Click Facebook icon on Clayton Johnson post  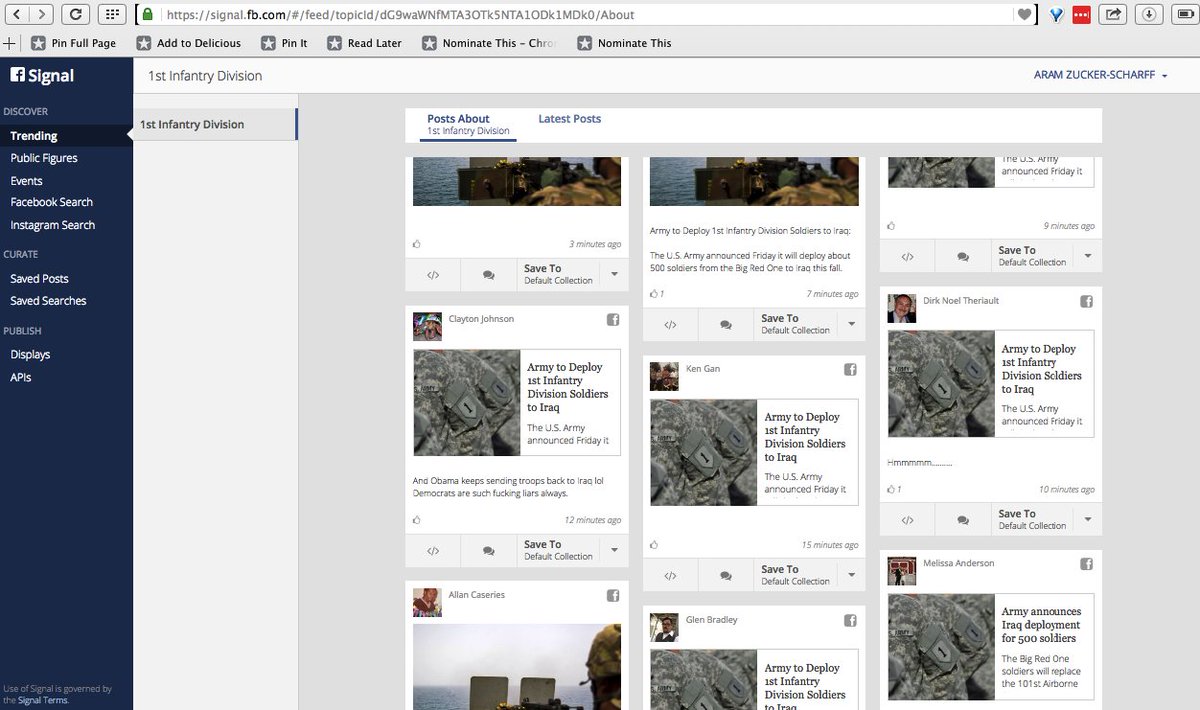click(614, 320)
